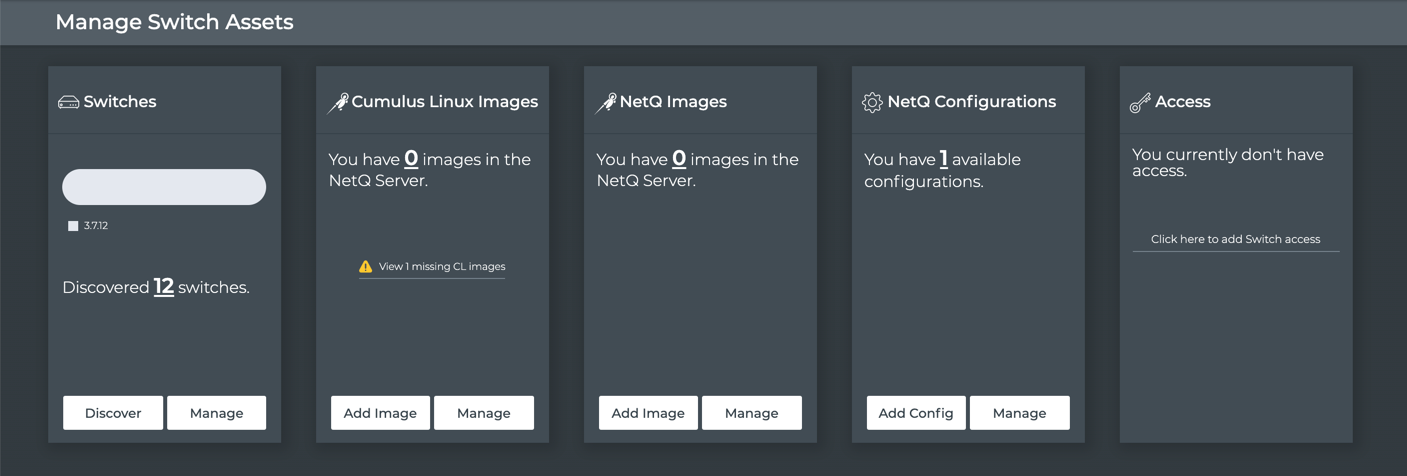Viewport: 1407px width, 476px height.
Task: Click the NetQ Images rocket icon
Action: pos(605,102)
